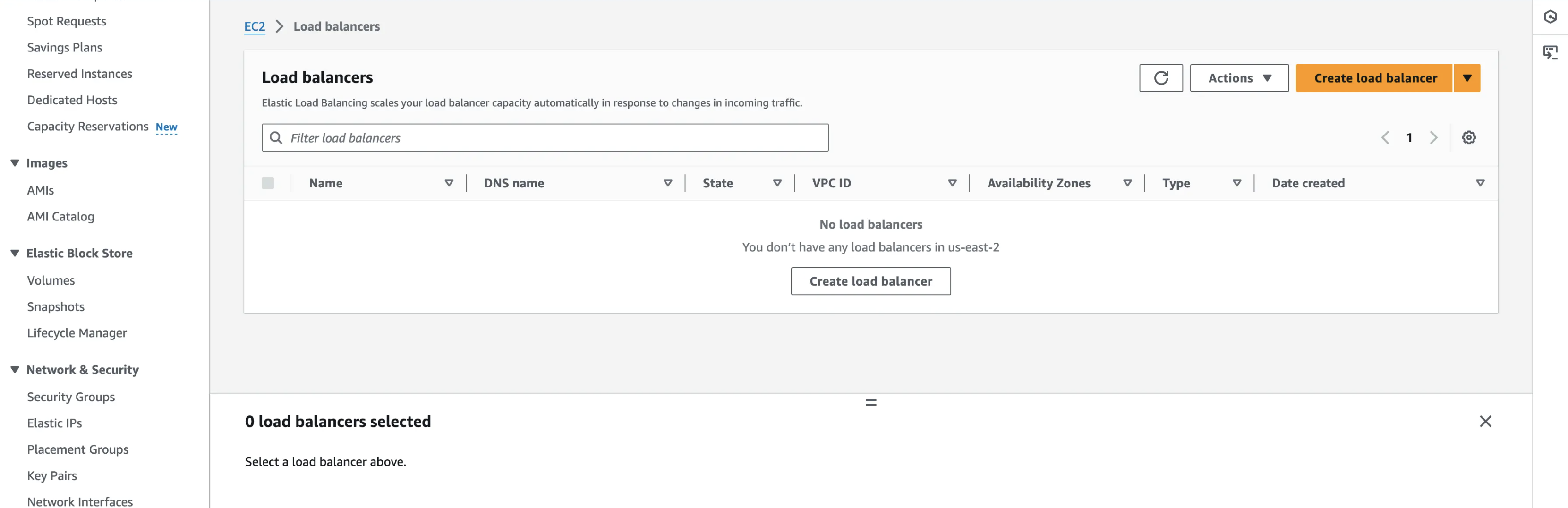Open the Actions dropdown
This screenshot has width=1568, height=508.
[x=1238, y=78]
